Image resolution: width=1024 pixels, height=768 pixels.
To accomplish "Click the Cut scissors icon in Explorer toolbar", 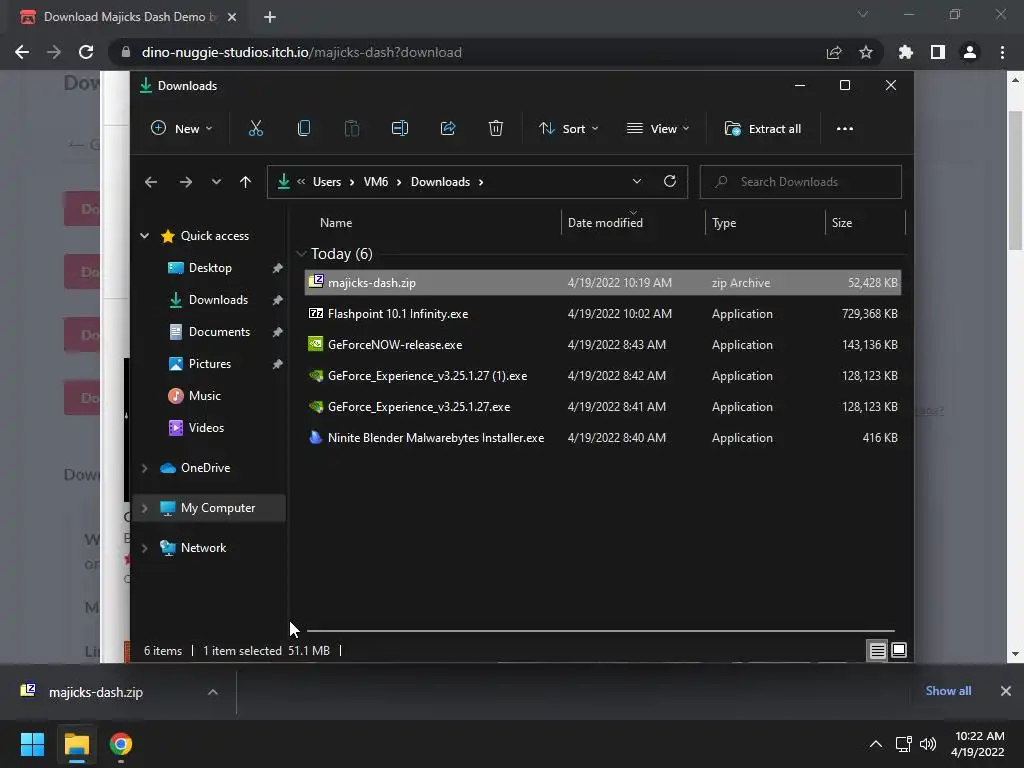I will point(255,129).
